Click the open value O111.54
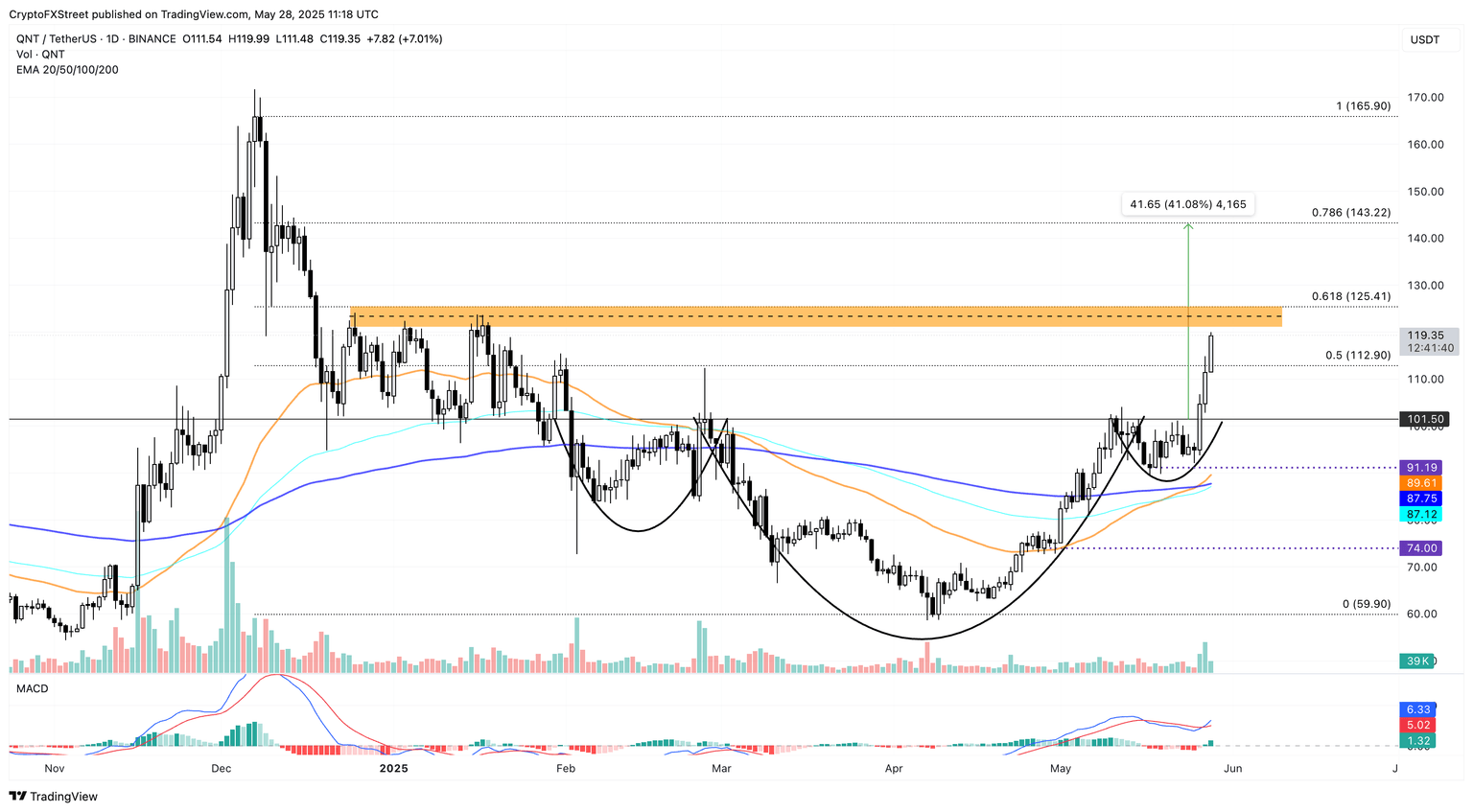The height and width of the screenshot is (812, 1473). pyautogui.click(x=202, y=39)
